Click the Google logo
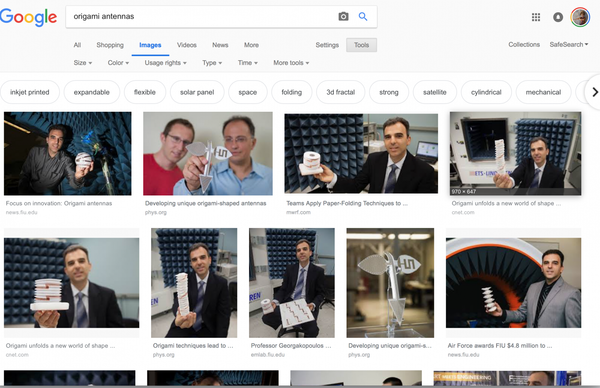This screenshot has width=600, height=388. click(x=28, y=17)
